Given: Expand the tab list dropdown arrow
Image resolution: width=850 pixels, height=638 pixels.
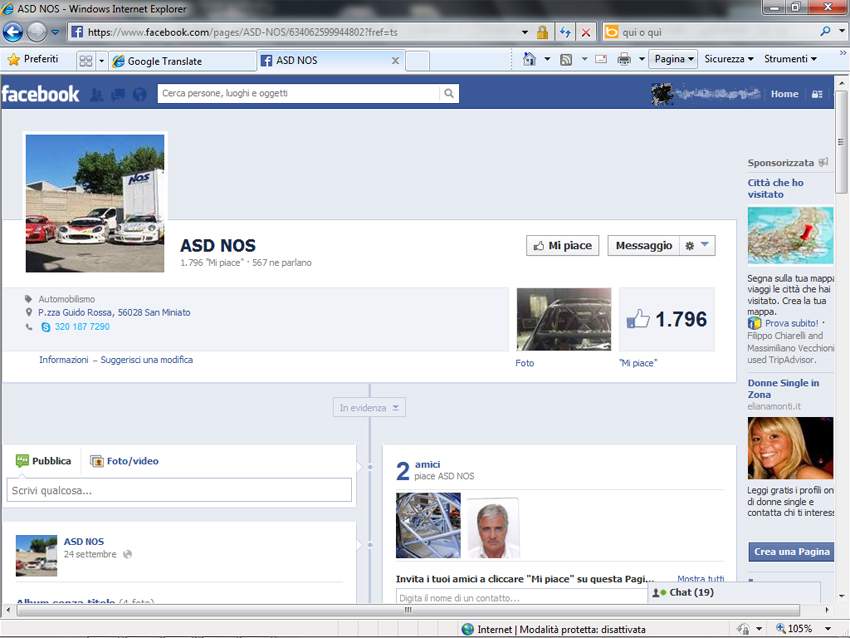Looking at the screenshot, I should click(x=101, y=61).
